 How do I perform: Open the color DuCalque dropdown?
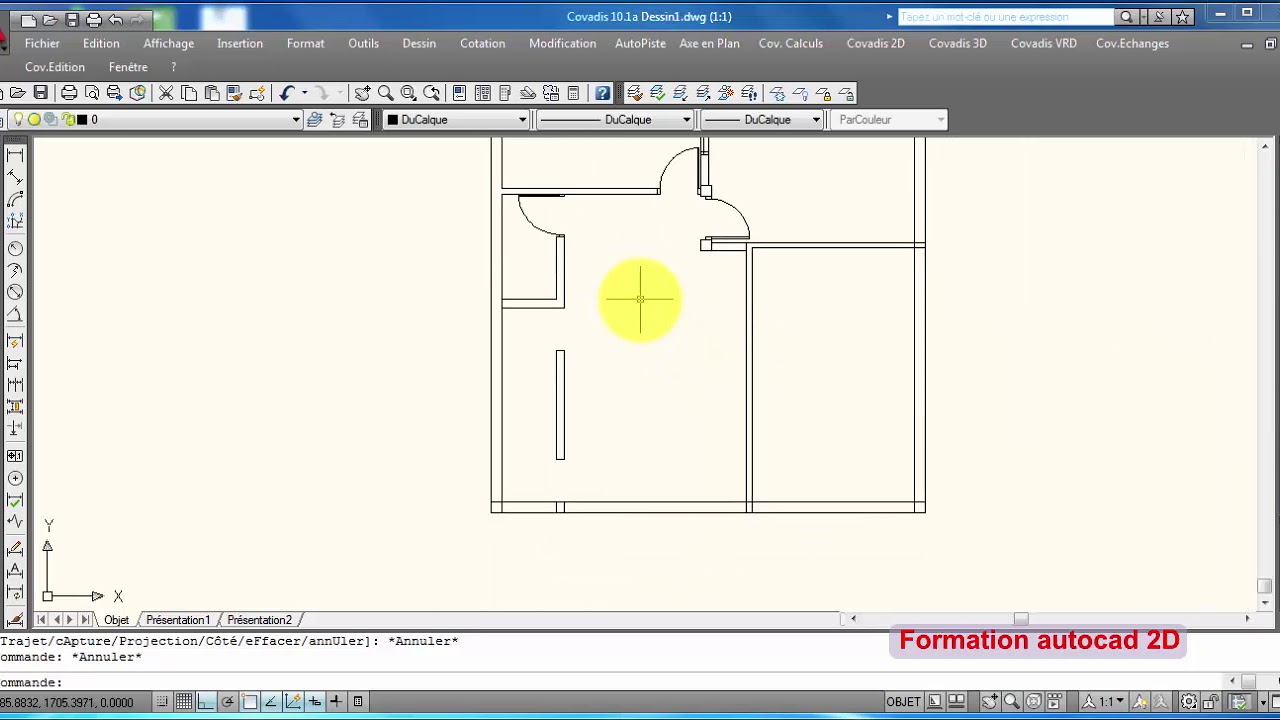click(522, 119)
